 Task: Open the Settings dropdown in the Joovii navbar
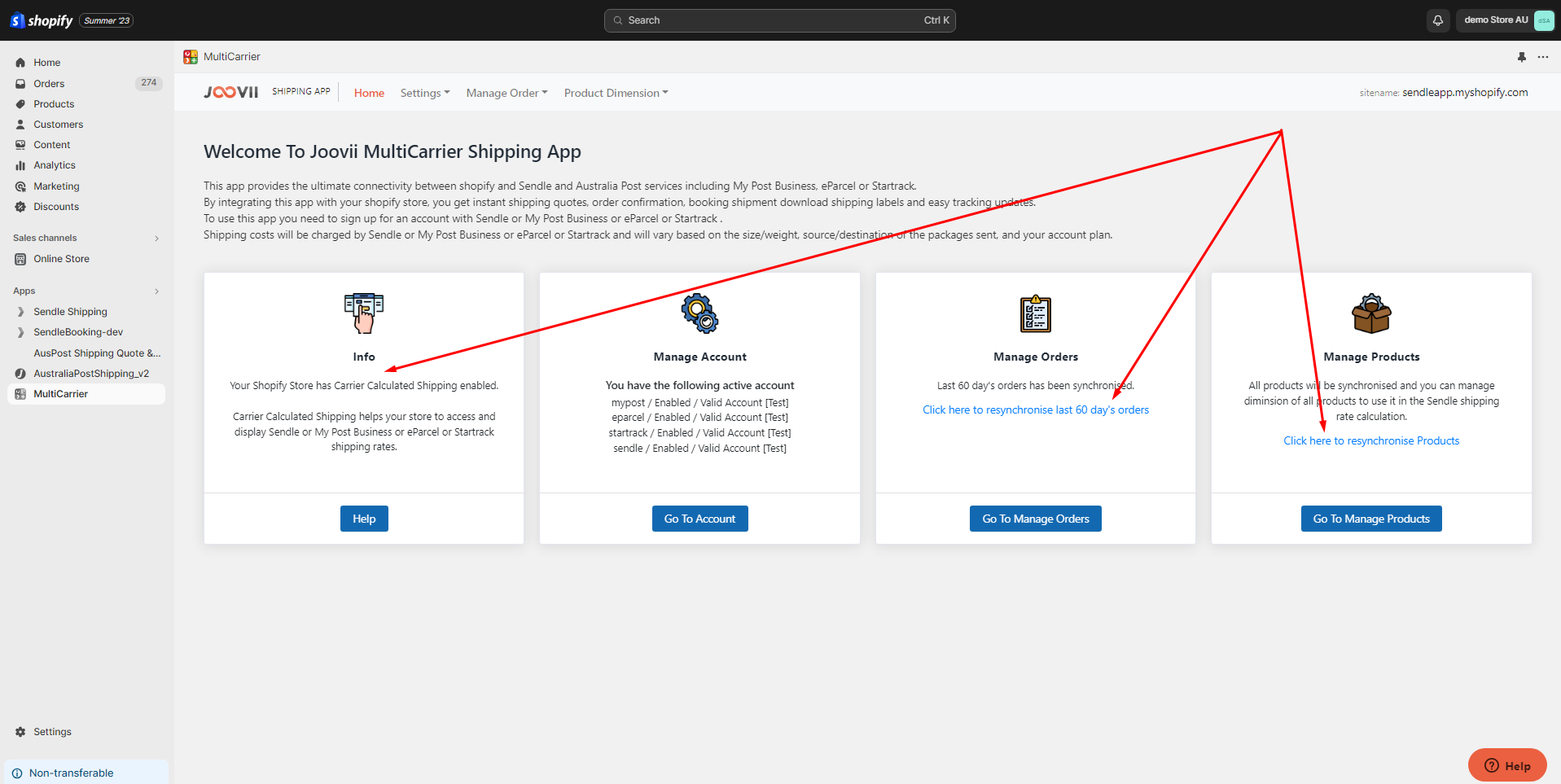(x=424, y=92)
